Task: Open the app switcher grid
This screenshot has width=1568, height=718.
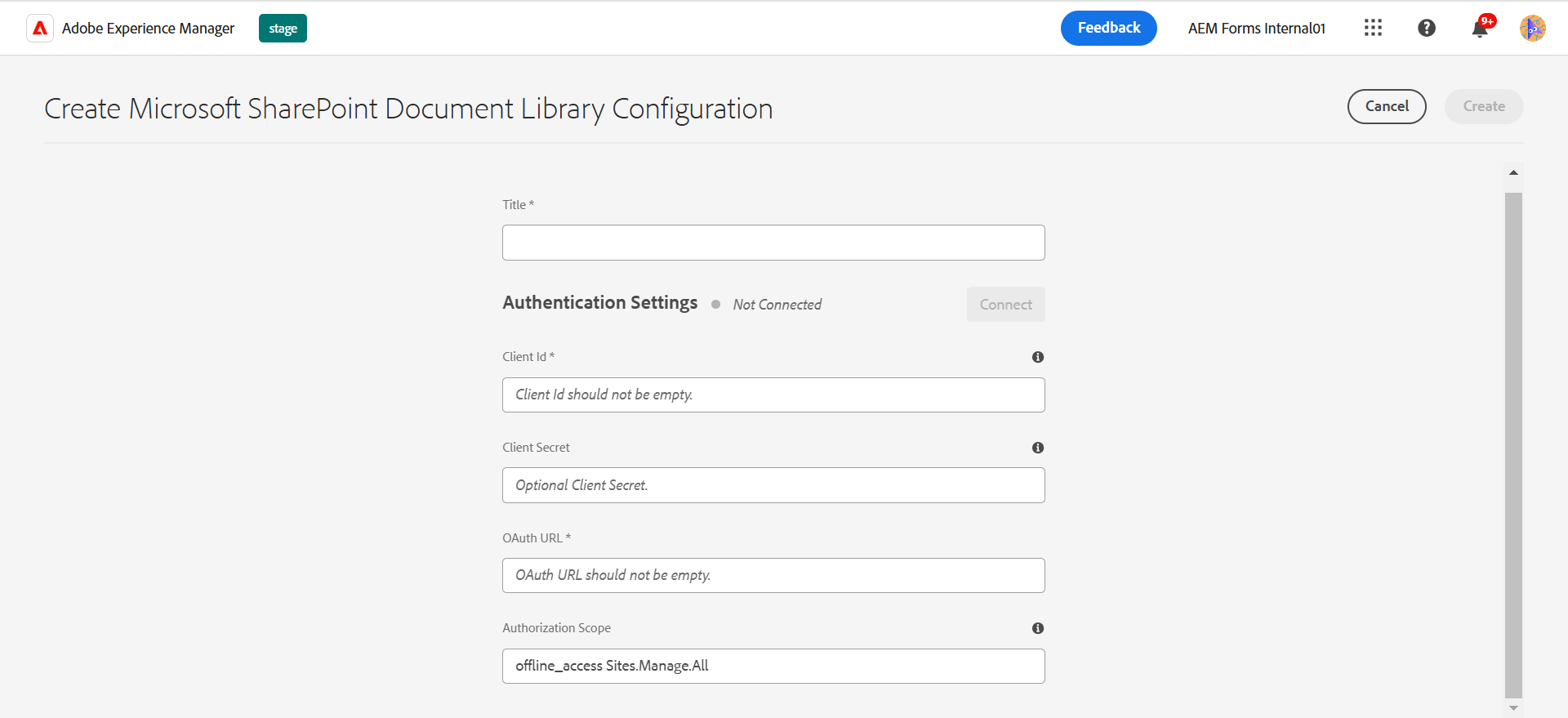Action: click(1373, 29)
